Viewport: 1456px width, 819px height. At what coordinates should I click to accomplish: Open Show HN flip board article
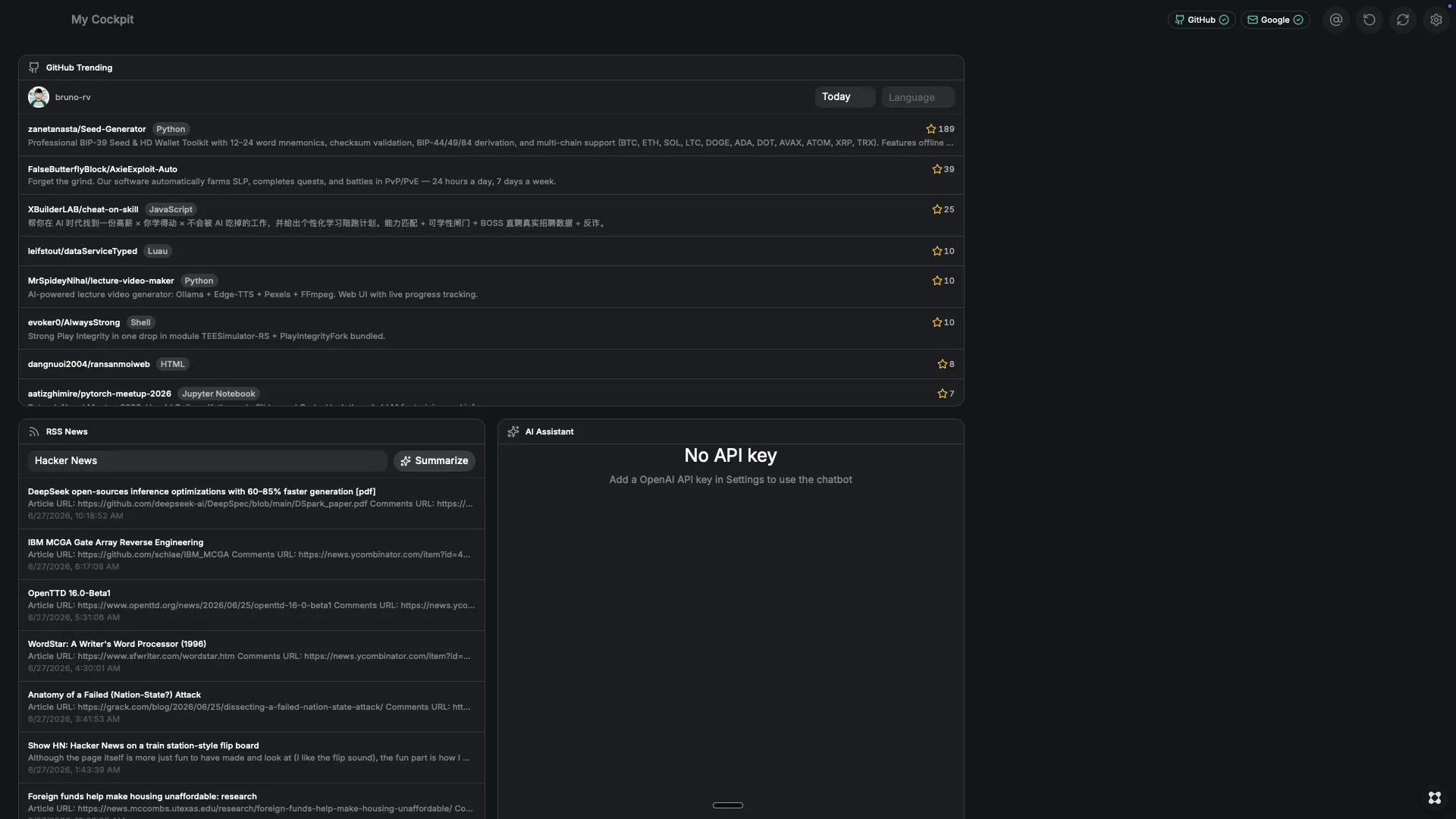click(x=252, y=758)
